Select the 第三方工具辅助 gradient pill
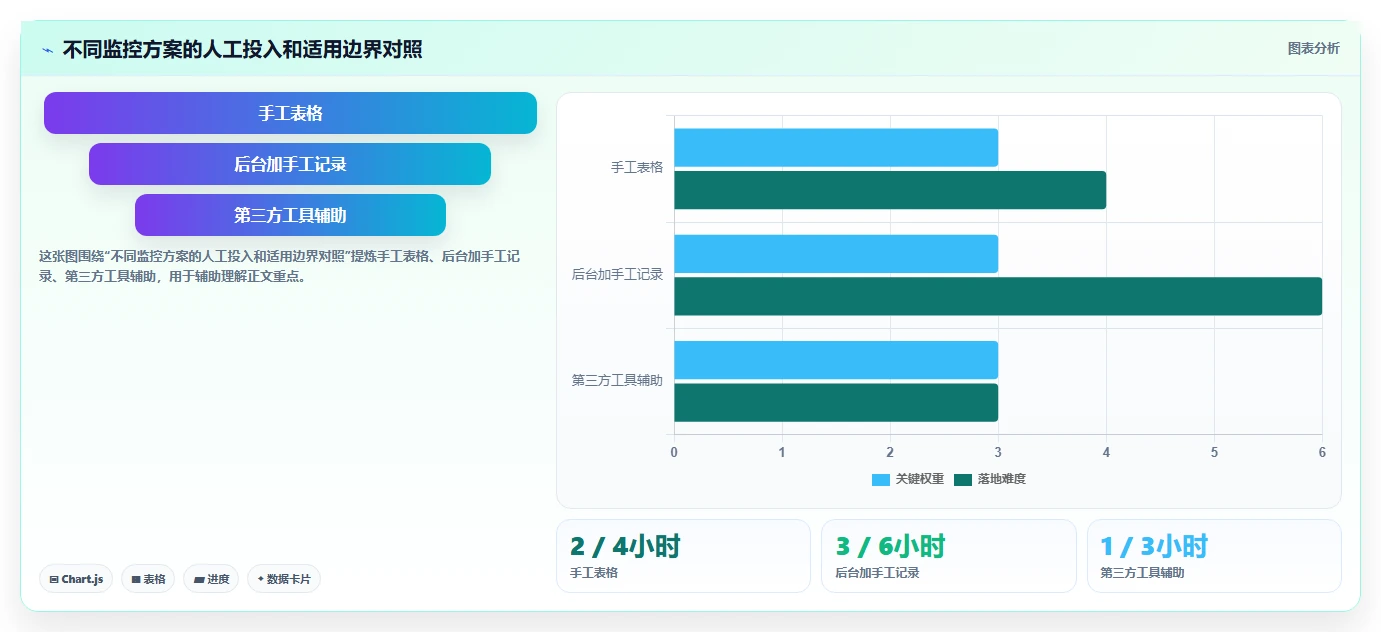The height and width of the screenshot is (632, 1381). pos(290,215)
